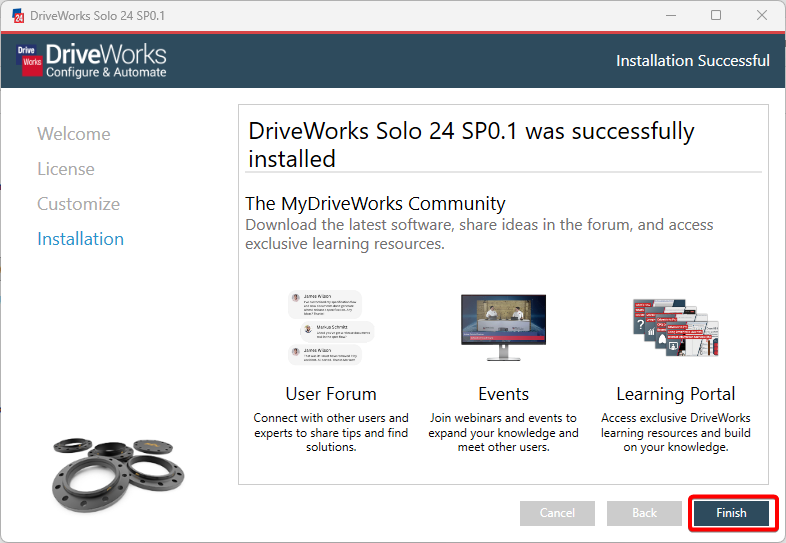Click 'Installation Successful' header text
The width and height of the screenshot is (786, 543).
tap(692, 61)
